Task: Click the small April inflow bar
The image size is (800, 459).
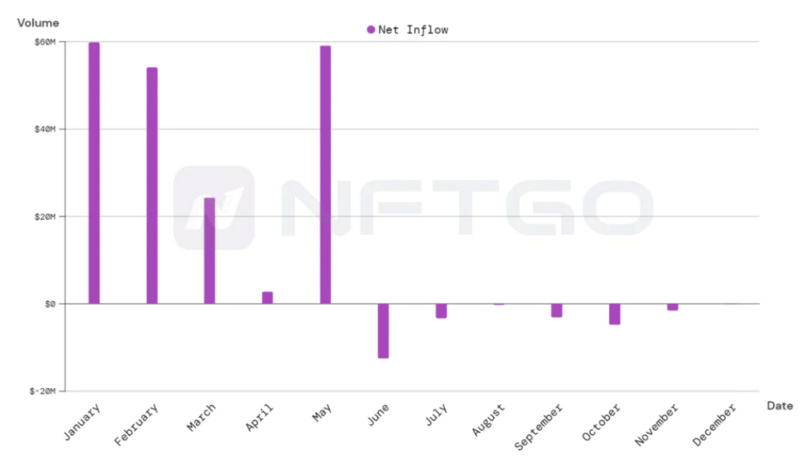Action: (x=267, y=297)
